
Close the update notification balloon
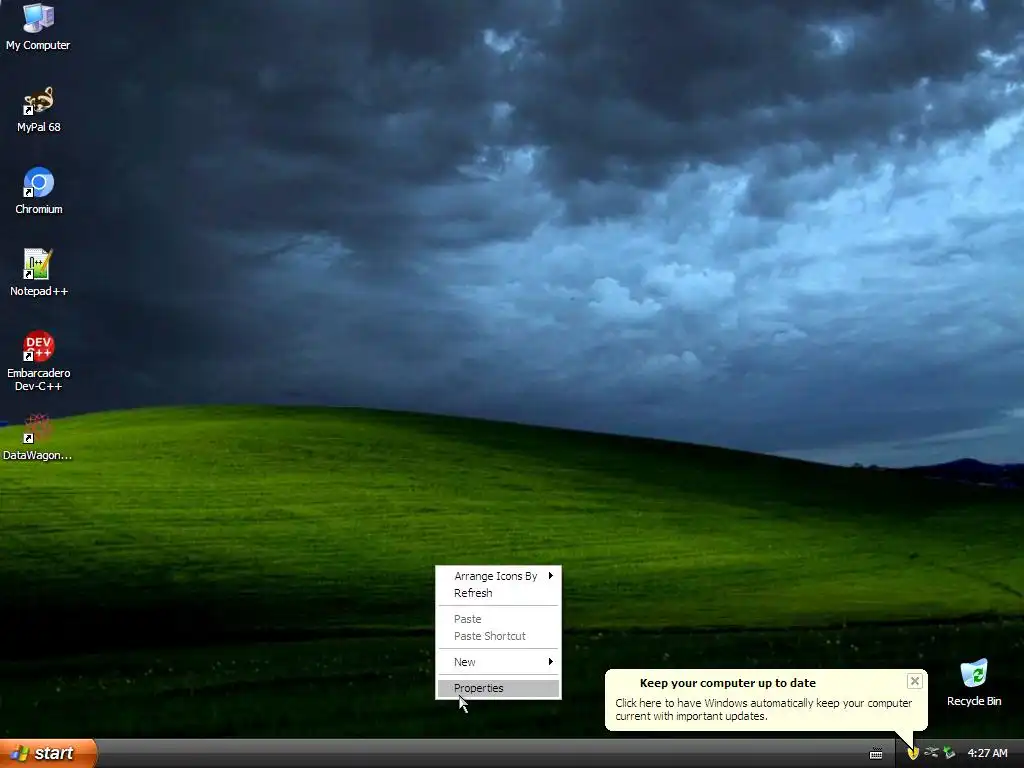pos(914,681)
